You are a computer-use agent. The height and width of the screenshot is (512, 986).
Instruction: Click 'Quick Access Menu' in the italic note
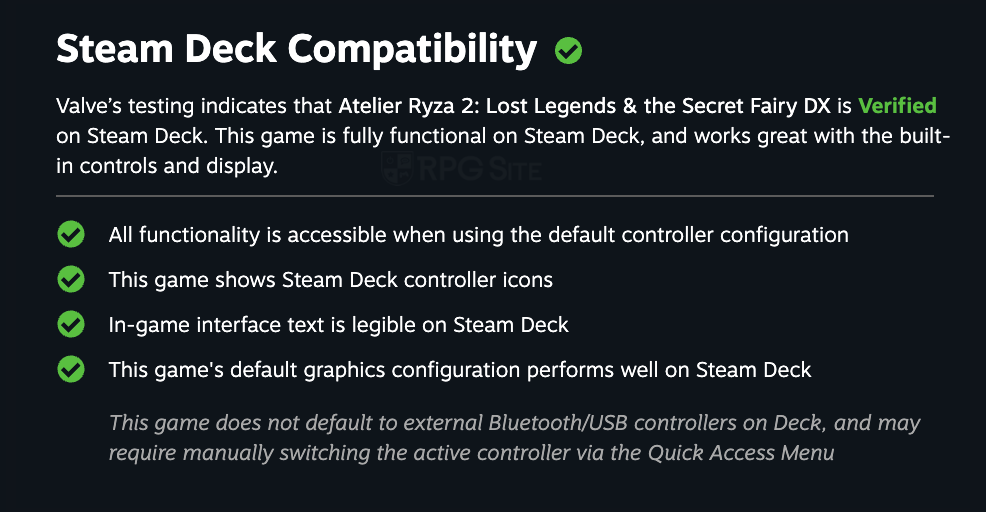point(741,453)
